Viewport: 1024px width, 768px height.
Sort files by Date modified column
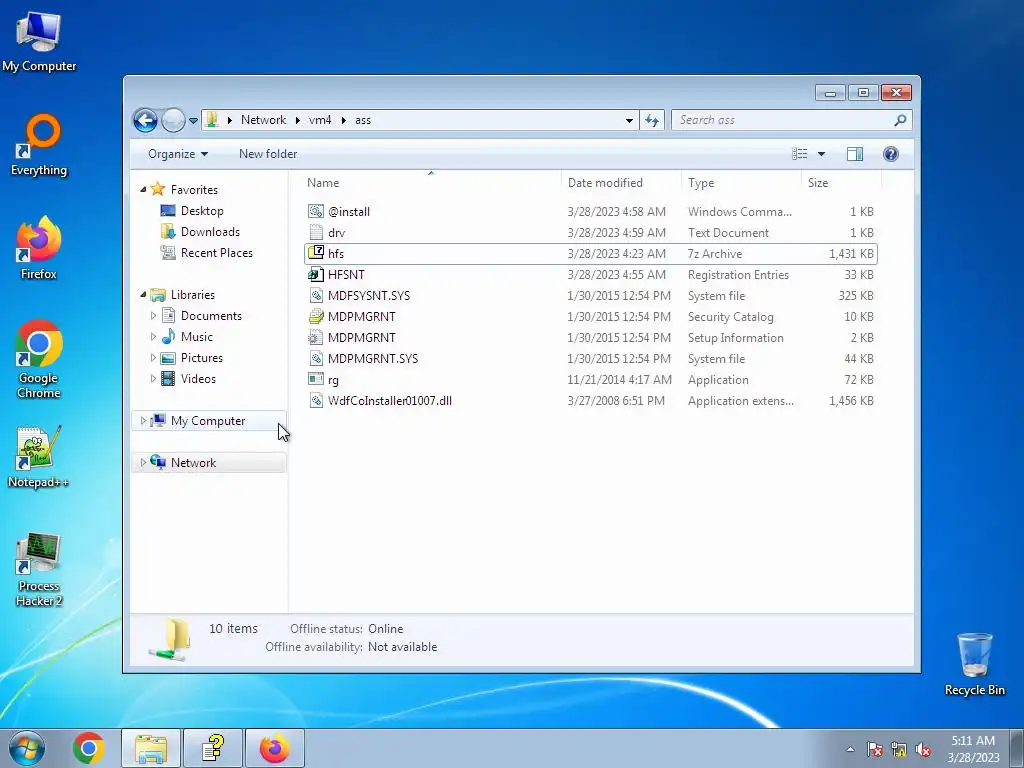pos(605,183)
